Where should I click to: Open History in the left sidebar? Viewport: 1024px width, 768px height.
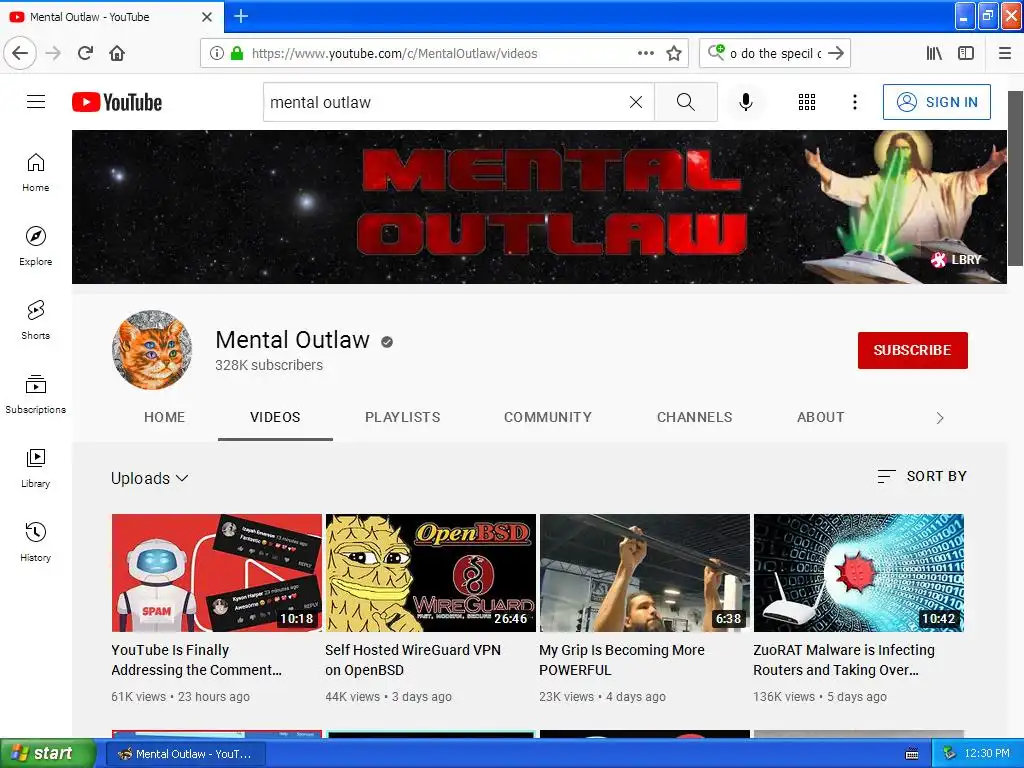(x=36, y=542)
